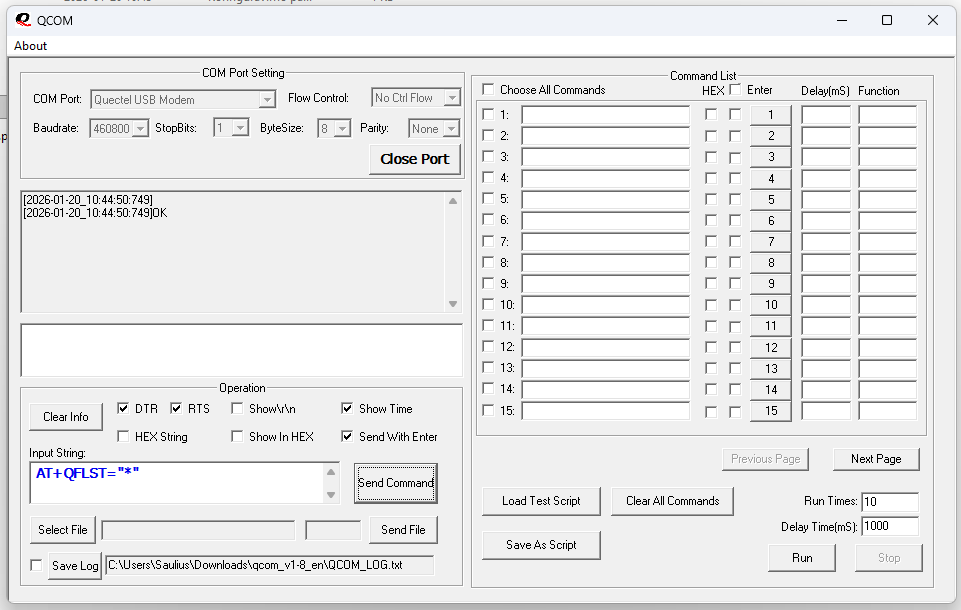Image resolution: width=961 pixels, height=610 pixels.
Task: Click the Close Port button
Action: click(x=414, y=159)
